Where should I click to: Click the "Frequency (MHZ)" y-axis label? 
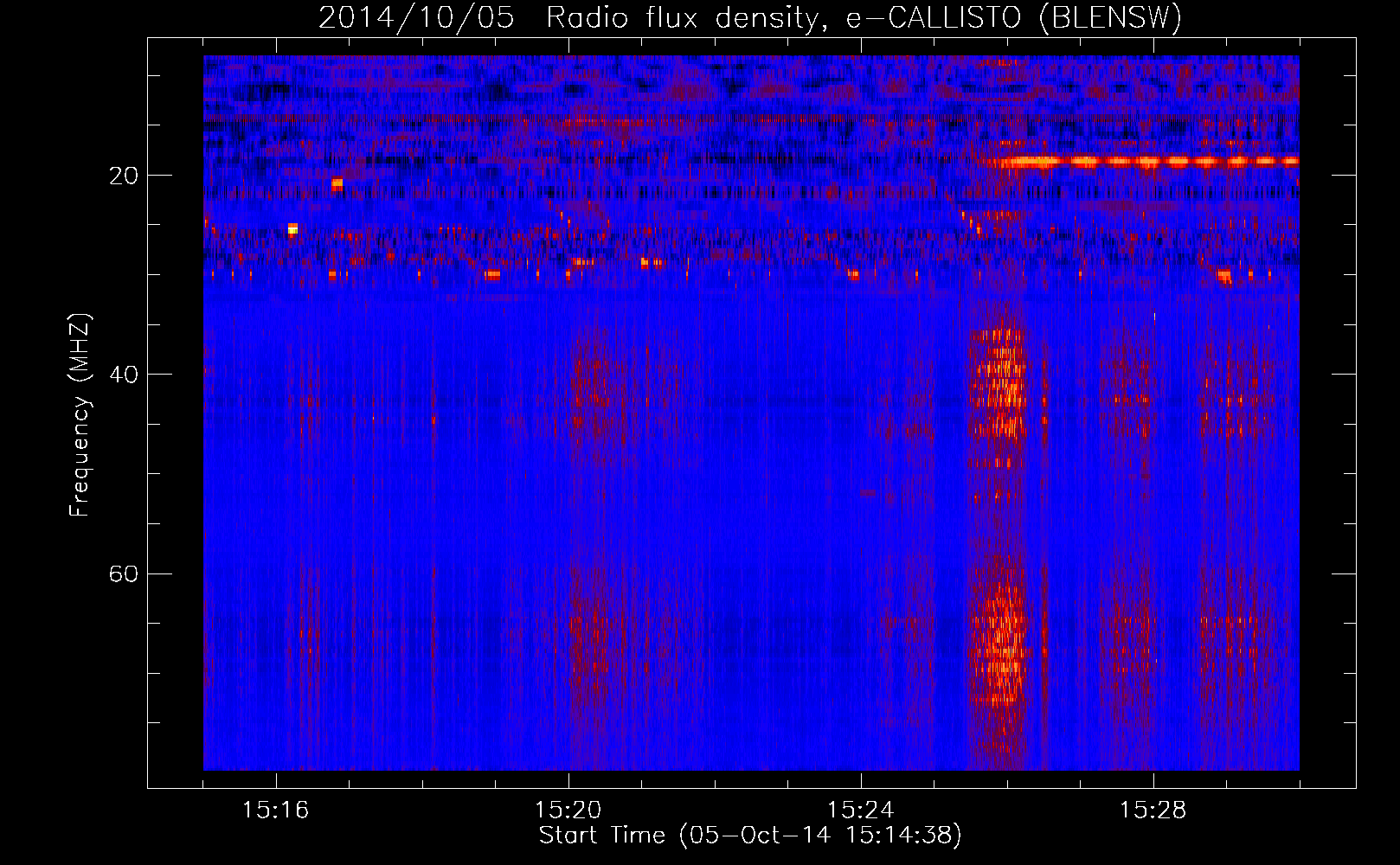click(80, 415)
